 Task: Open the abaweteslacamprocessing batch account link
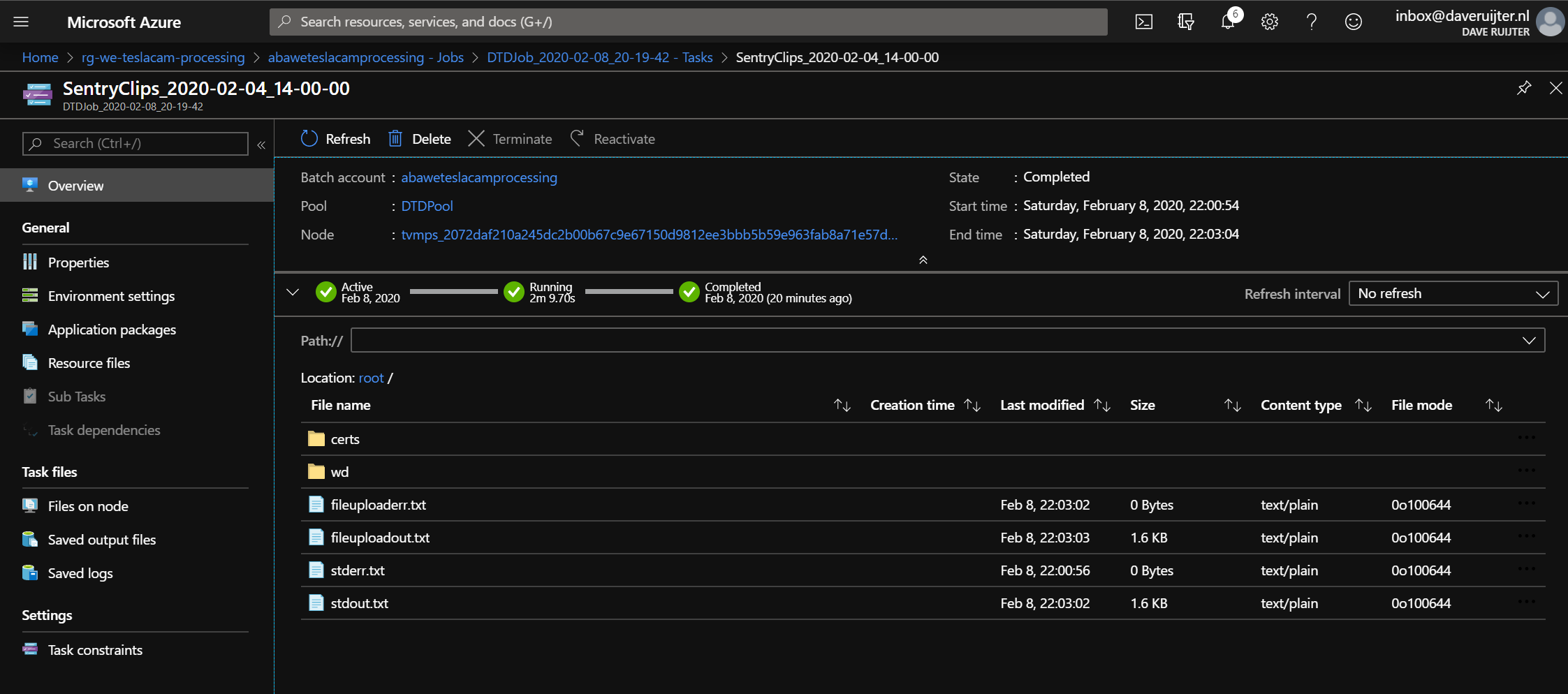tap(479, 177)
